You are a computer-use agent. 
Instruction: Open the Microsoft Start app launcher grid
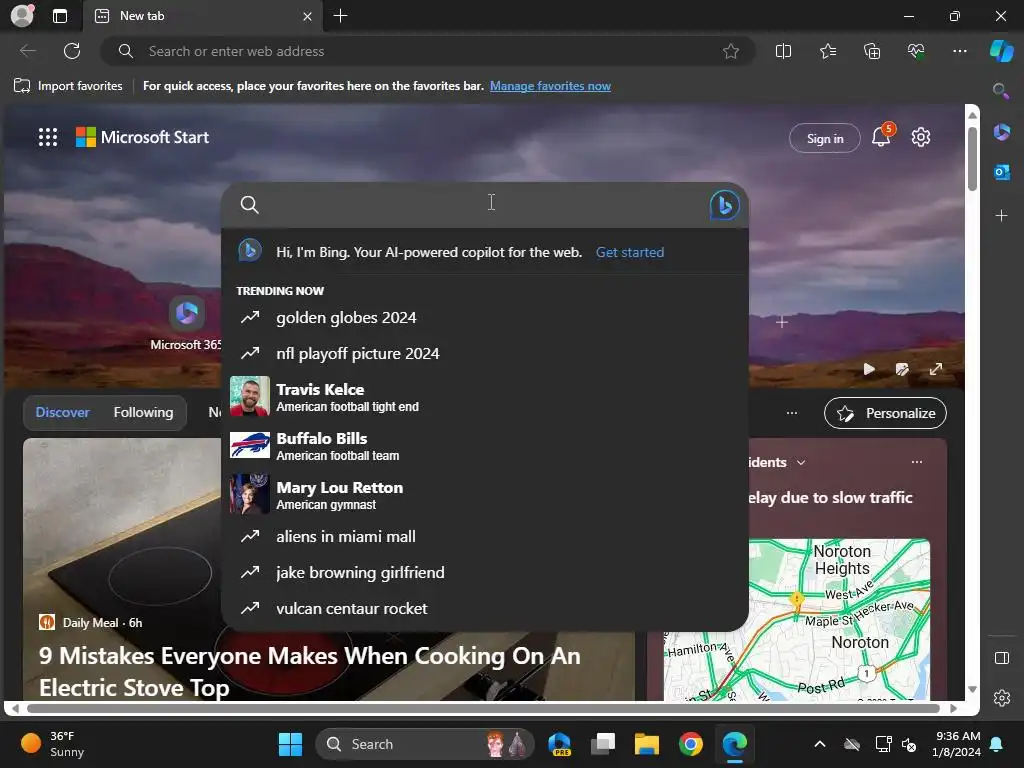[48, 137]
